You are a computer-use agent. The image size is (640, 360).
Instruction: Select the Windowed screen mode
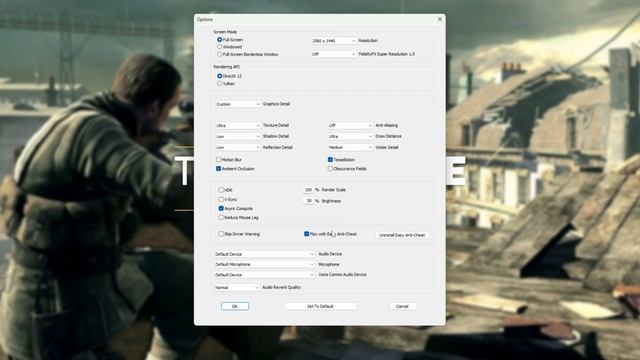click(220, 47)
